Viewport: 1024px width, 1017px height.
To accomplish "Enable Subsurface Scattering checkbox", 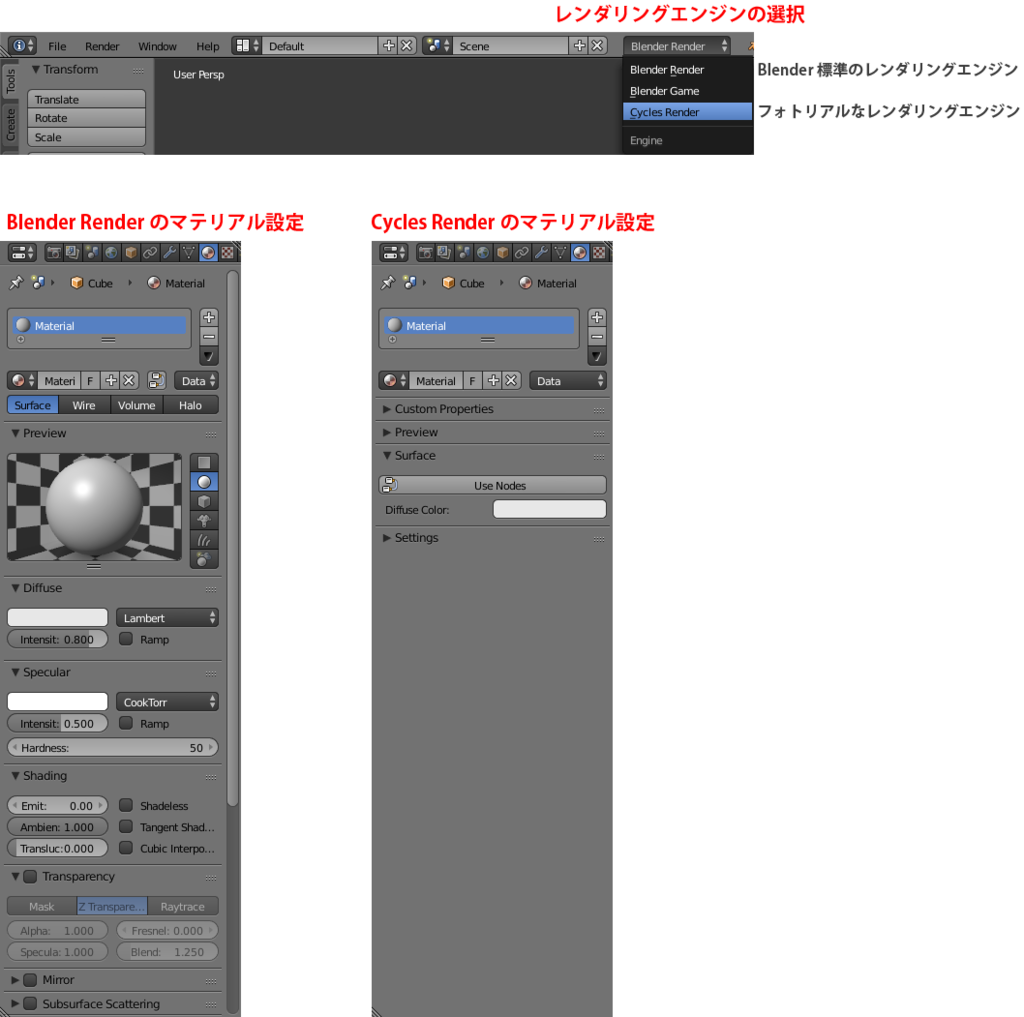I will 31,1003.
